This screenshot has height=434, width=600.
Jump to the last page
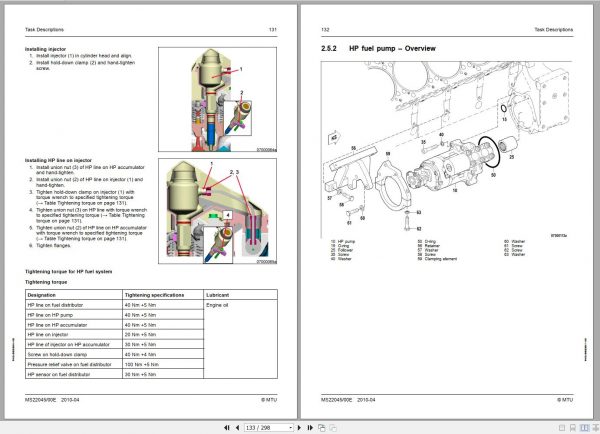point(310,427)
